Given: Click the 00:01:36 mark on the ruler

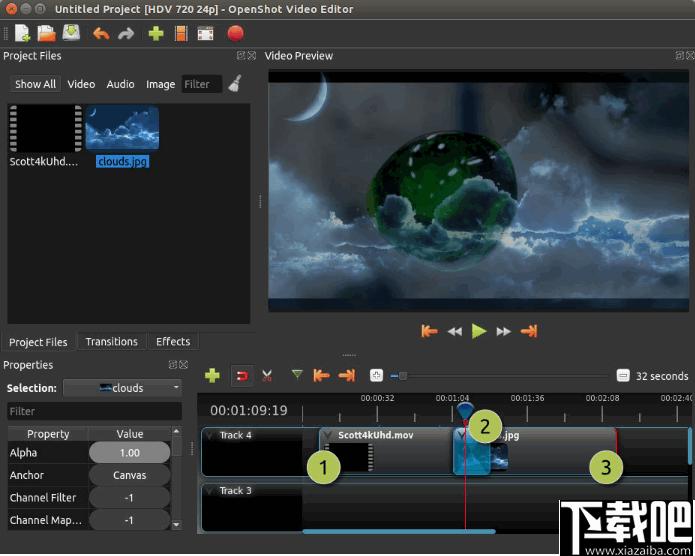Looking at the screenshot, I should (527, 398).
